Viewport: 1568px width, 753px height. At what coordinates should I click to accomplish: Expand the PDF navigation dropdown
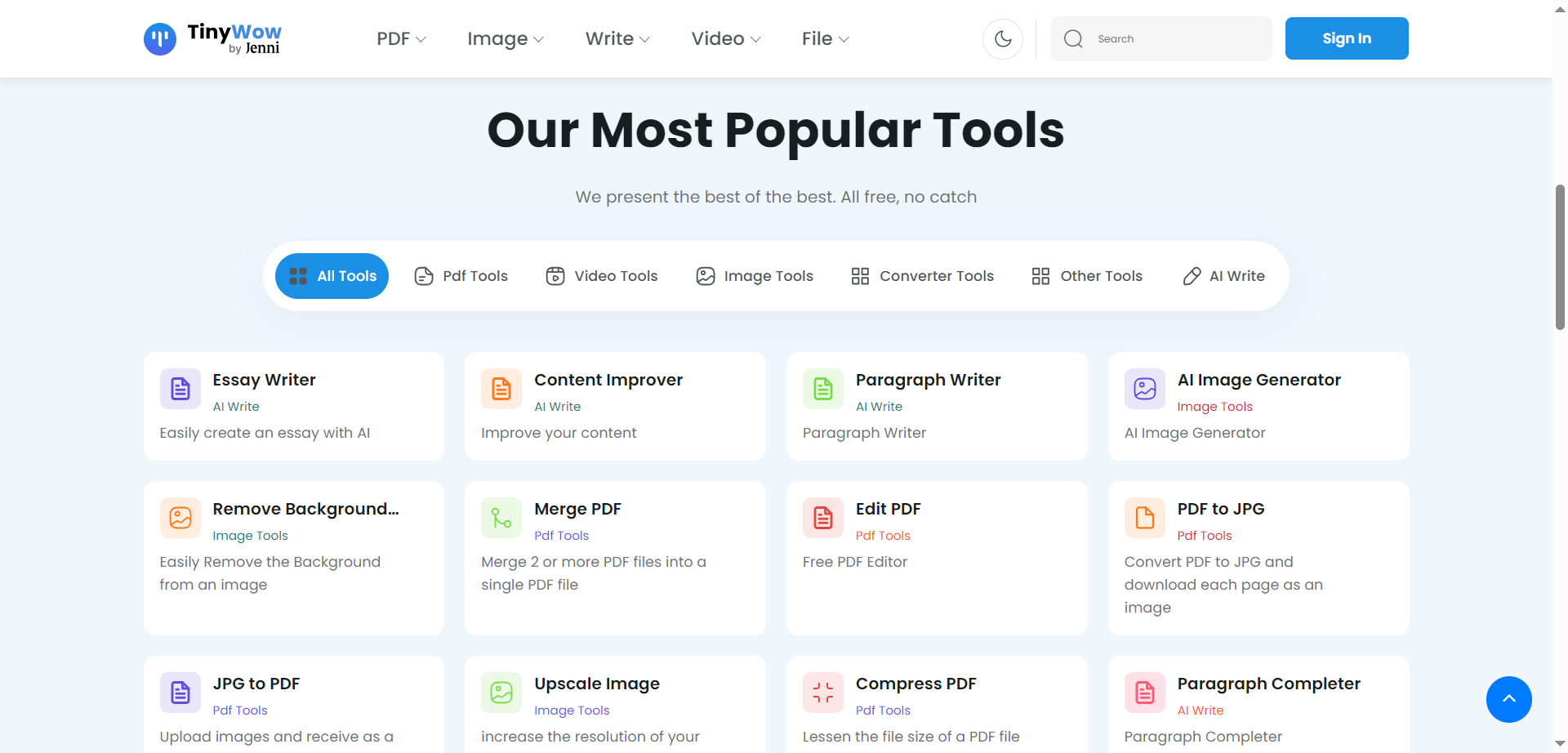point(400,38)
